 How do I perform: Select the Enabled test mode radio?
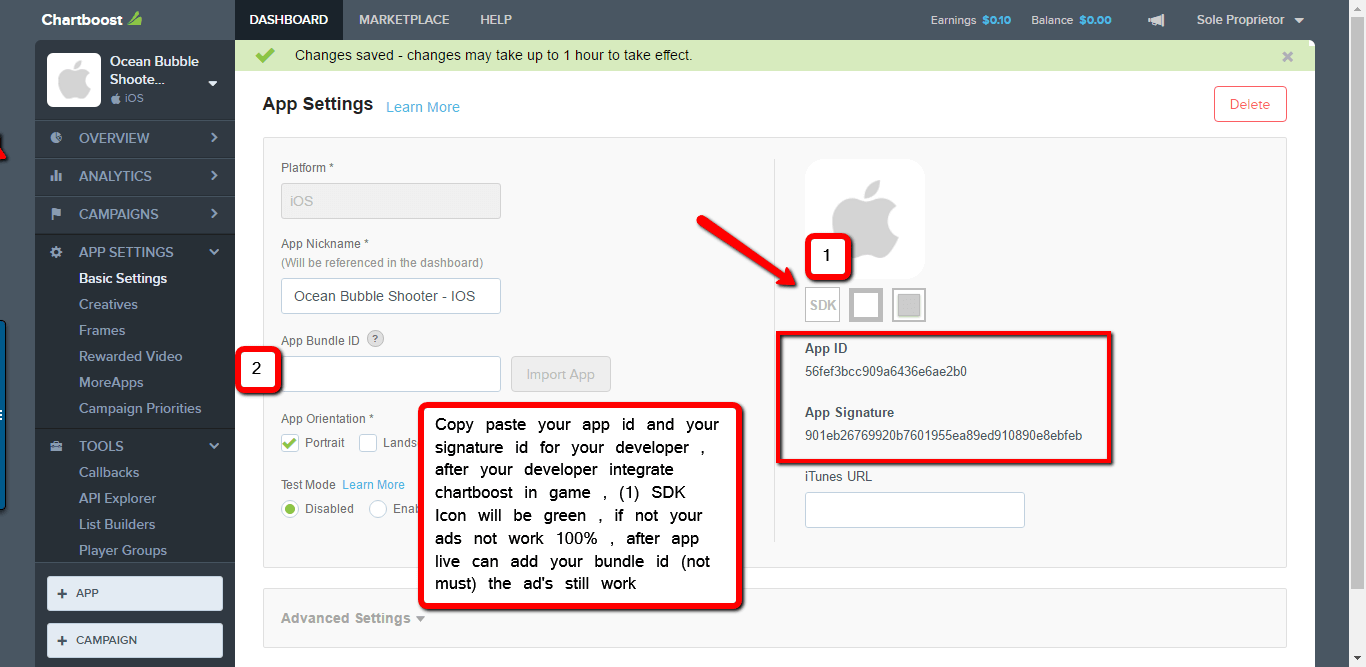click(x=378, y=509)
